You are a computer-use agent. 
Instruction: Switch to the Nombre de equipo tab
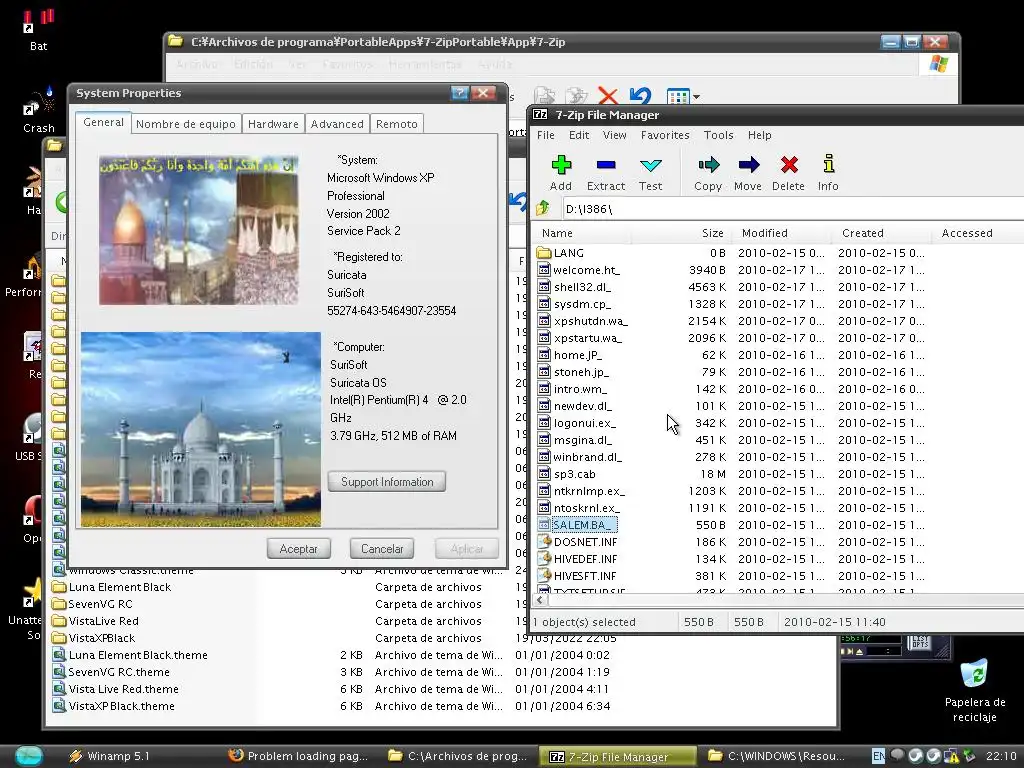click(185, 124)
